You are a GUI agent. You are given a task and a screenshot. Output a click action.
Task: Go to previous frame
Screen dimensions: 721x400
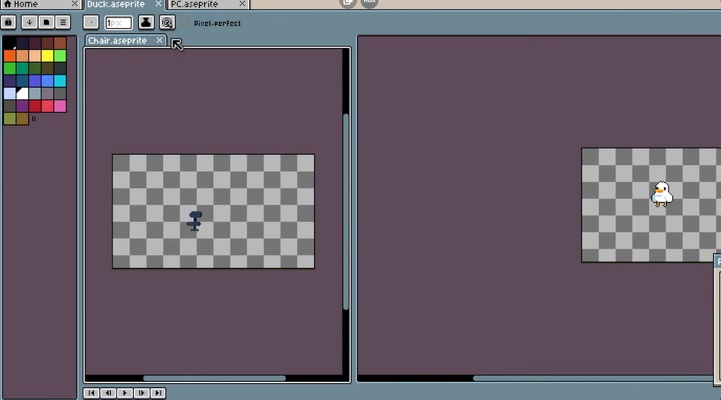108,393
